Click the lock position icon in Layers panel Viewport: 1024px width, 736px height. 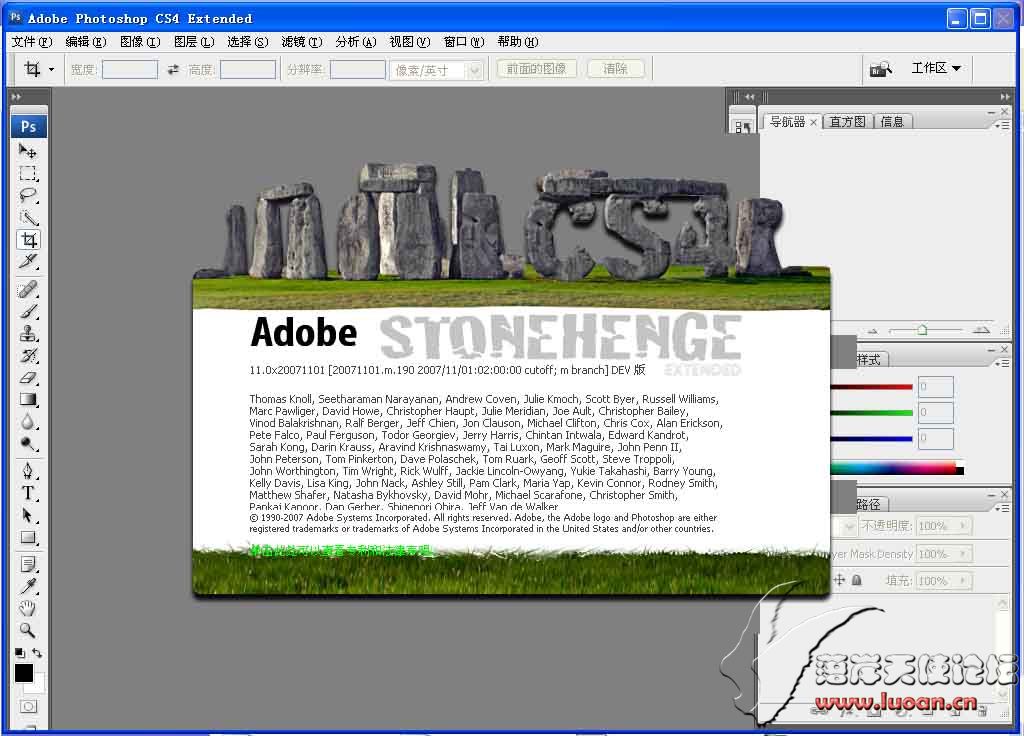(839, 580)
